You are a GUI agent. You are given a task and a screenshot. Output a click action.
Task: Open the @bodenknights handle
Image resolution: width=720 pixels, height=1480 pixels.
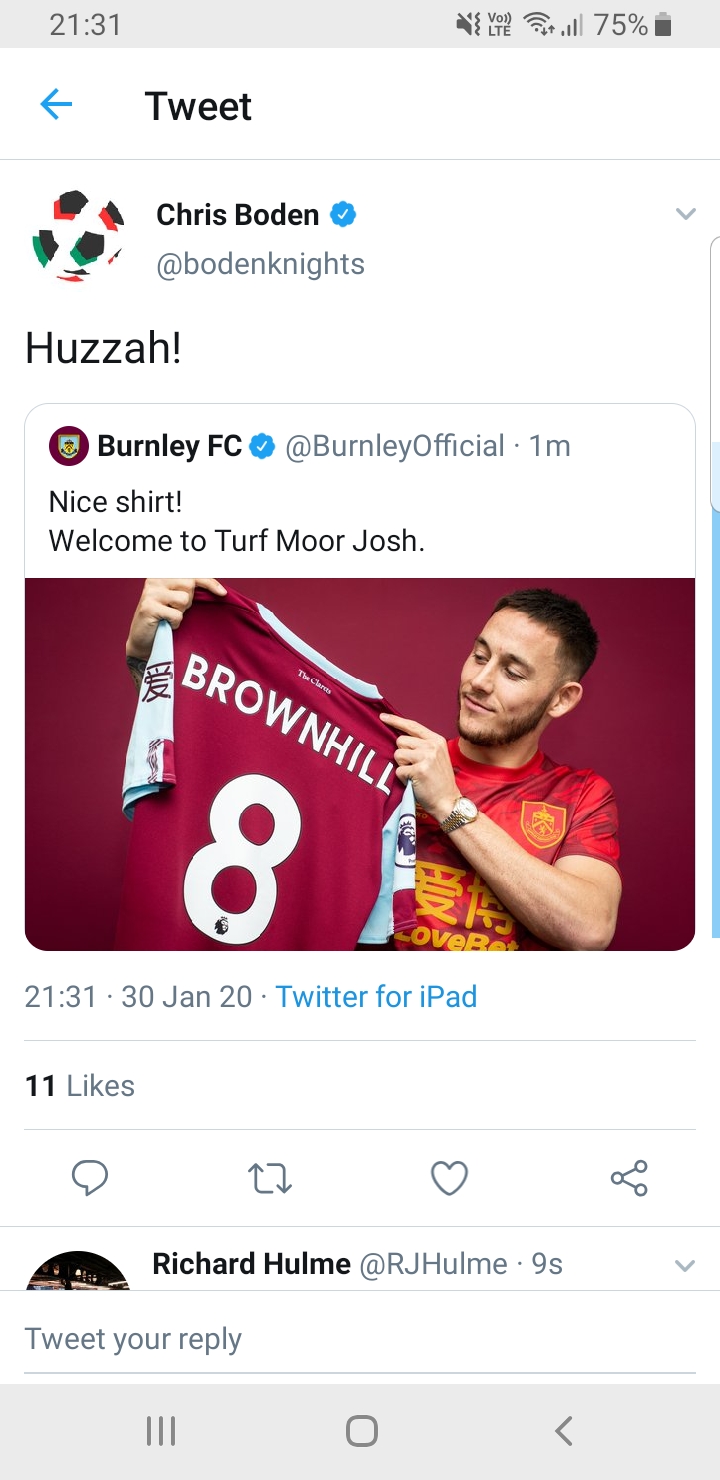click(x=260, y=264)
